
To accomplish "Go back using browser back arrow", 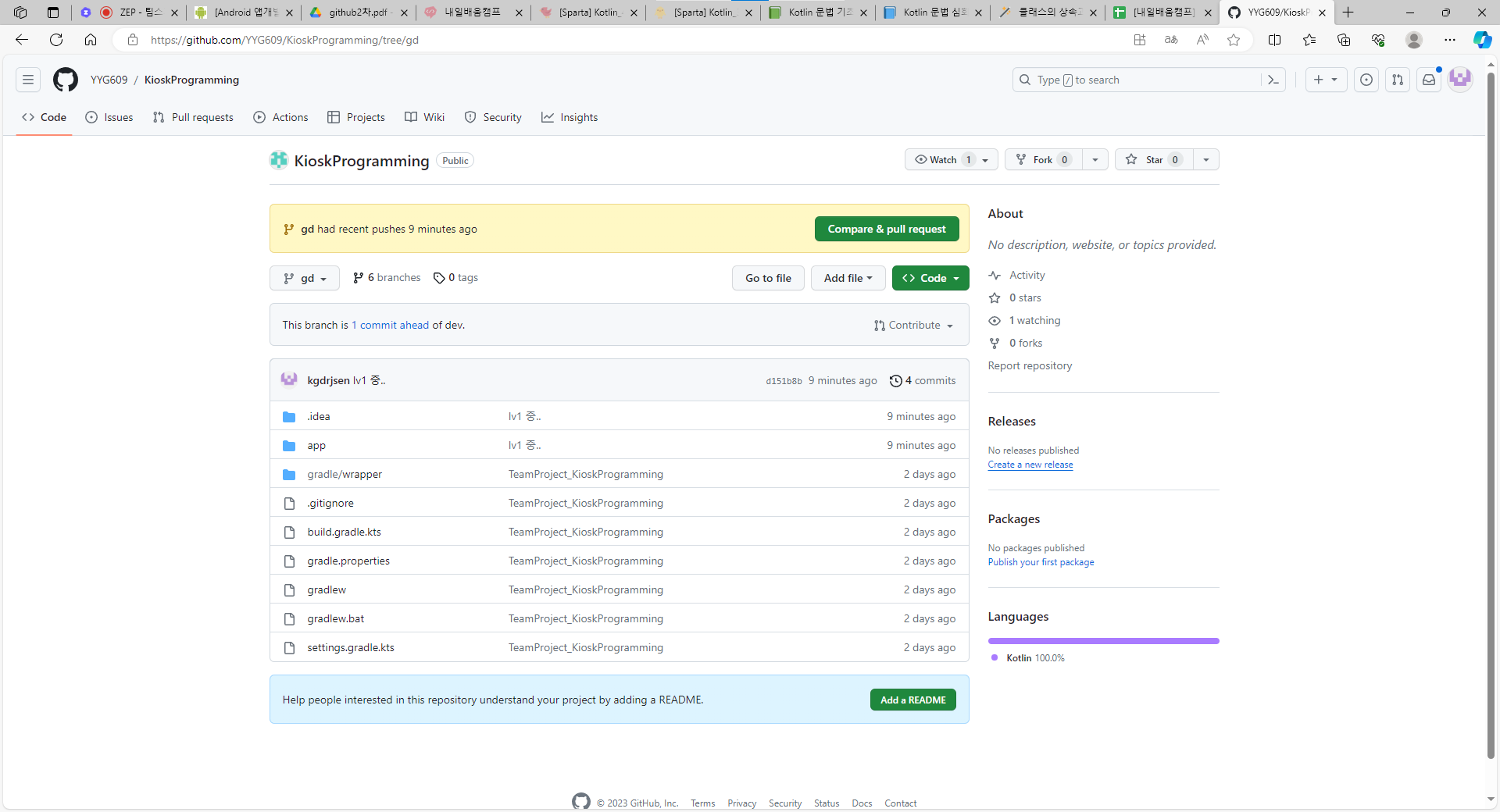I will click(x=22, y=40).
